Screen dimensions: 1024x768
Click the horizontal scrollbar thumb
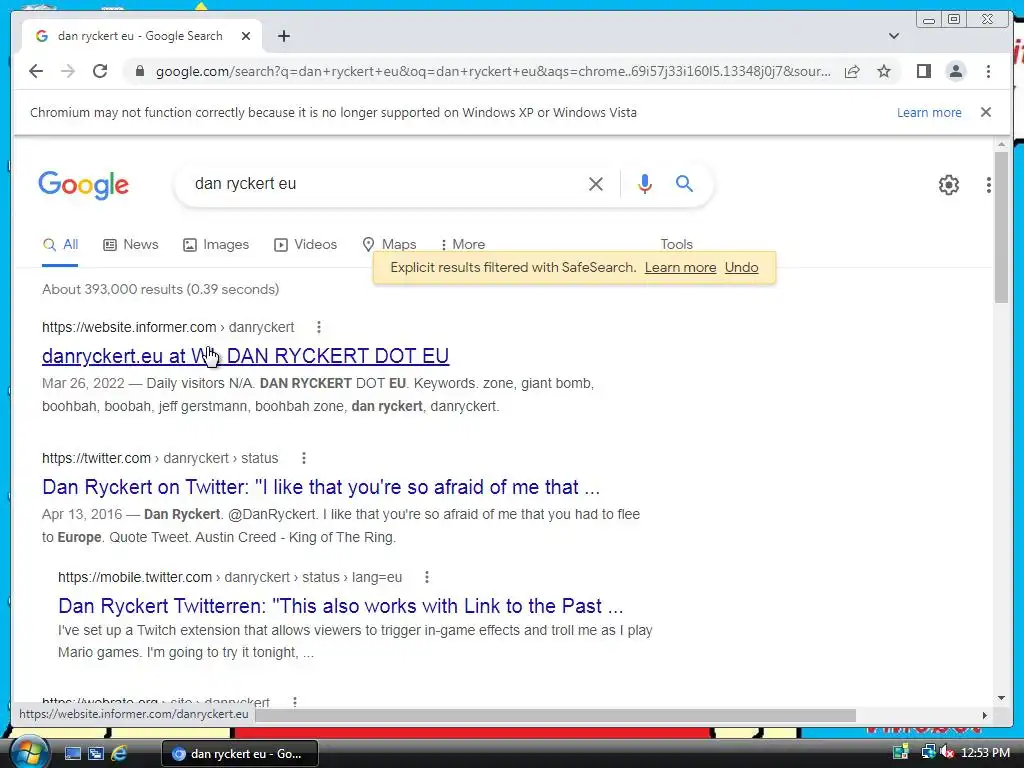[555, 716]
